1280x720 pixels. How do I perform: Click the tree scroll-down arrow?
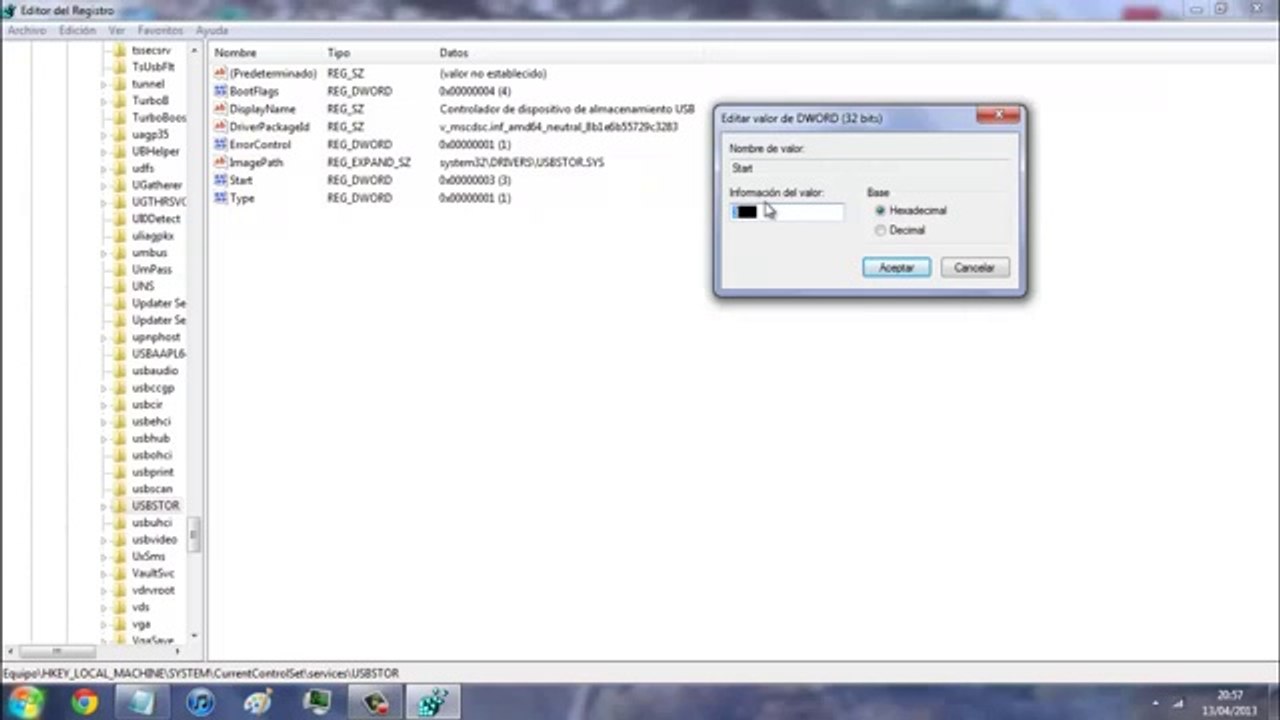[194, 636]
